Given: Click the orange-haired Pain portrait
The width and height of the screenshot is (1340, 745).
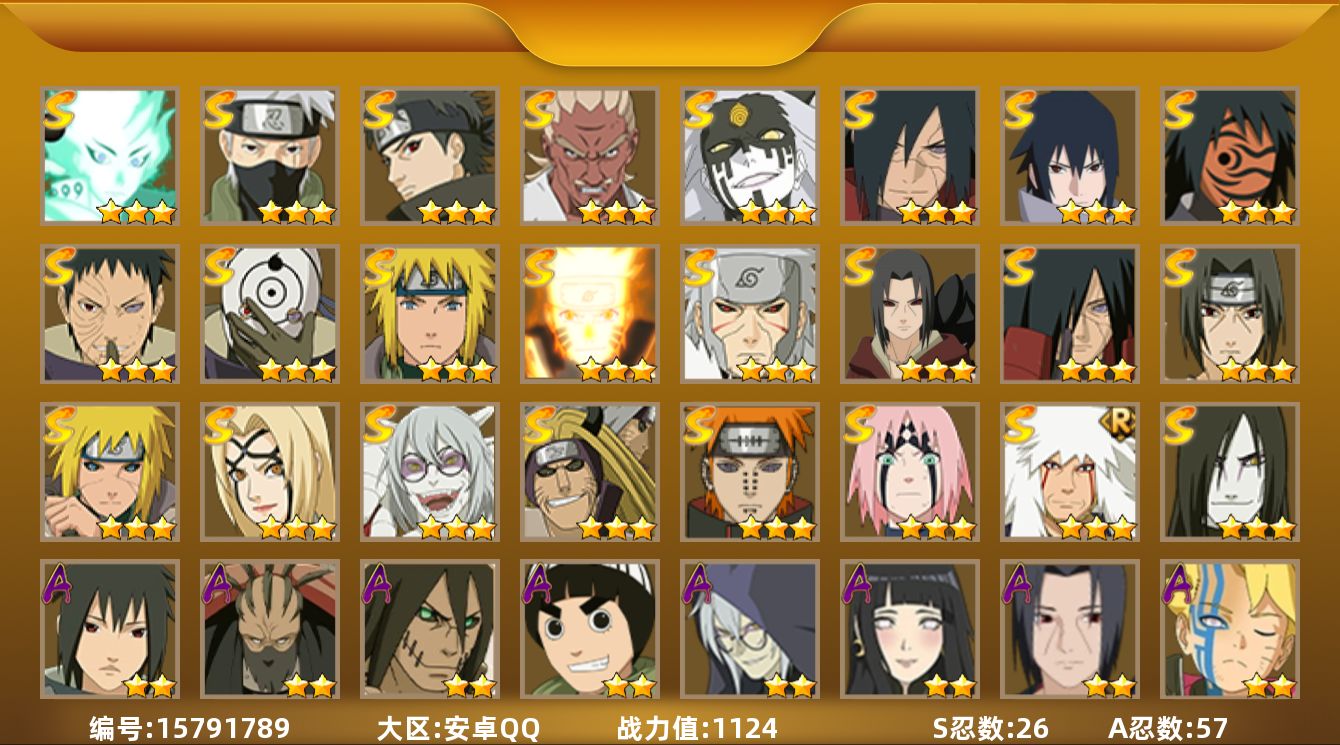Looking at the screenshot, I should tap(750, 472).
